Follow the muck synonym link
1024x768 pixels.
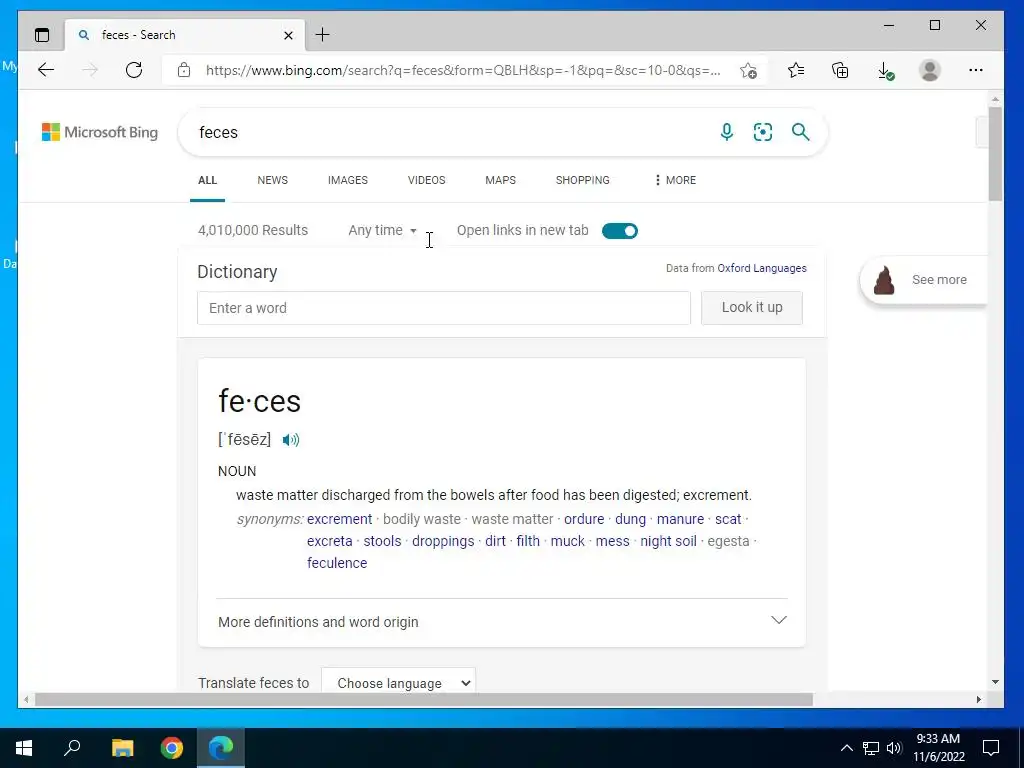[568, 541]
